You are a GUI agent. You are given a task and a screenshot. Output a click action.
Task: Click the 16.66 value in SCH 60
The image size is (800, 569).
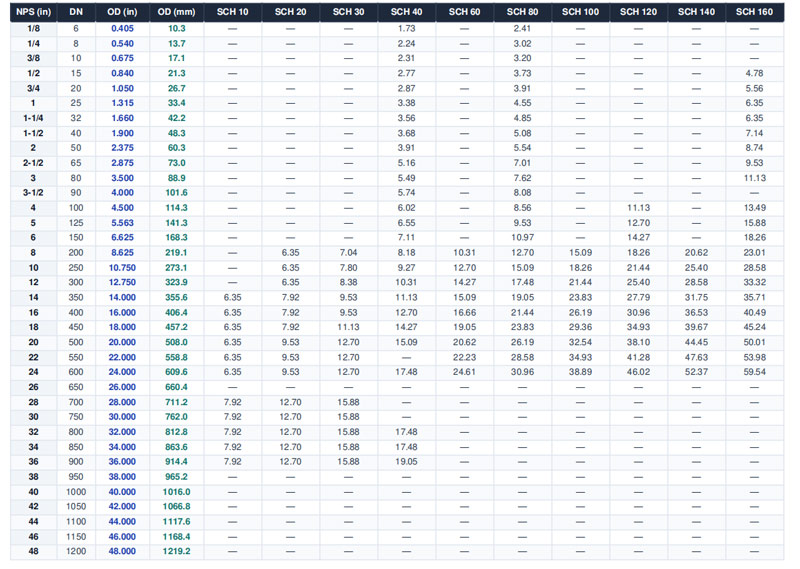pyautogui.click(x=464, y=313)
